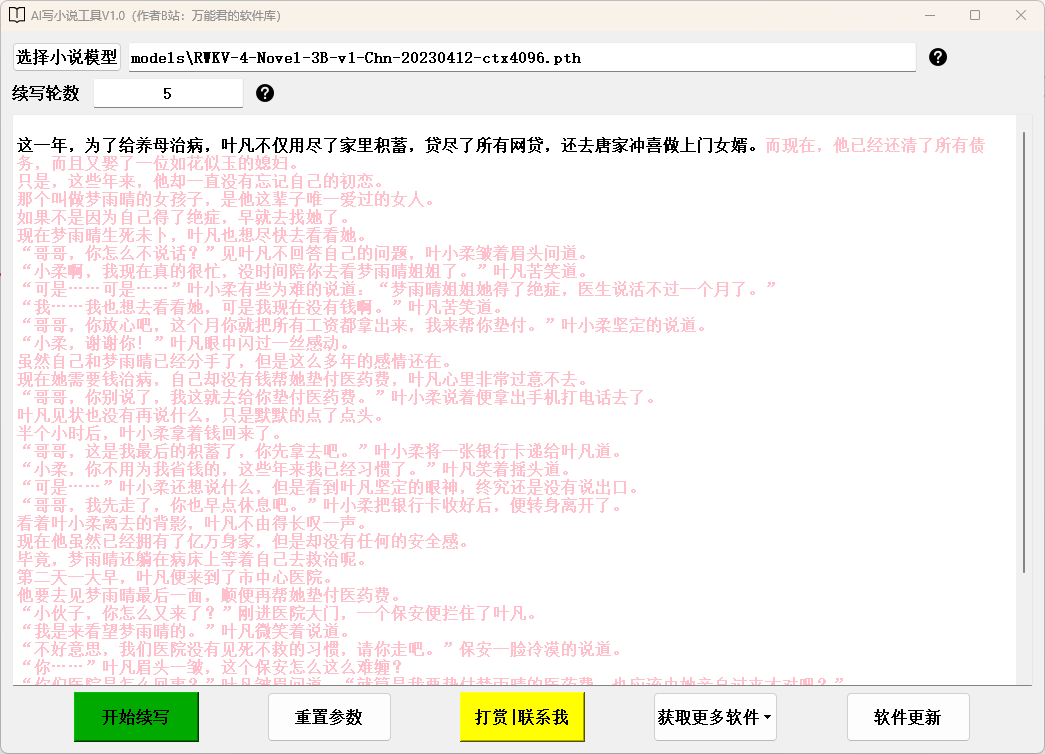Close the AI写小说工具 window
Viewport: 1045px width, 754px height.
(1020, 15)
